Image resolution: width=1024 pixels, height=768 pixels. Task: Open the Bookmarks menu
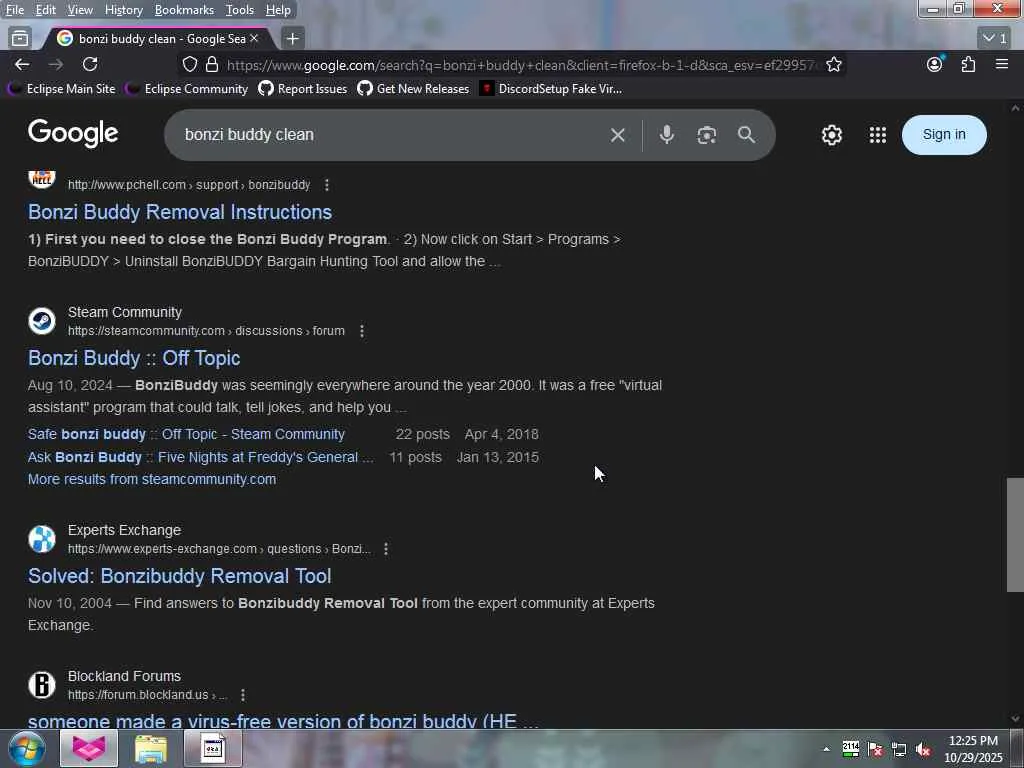coord(184,10)
